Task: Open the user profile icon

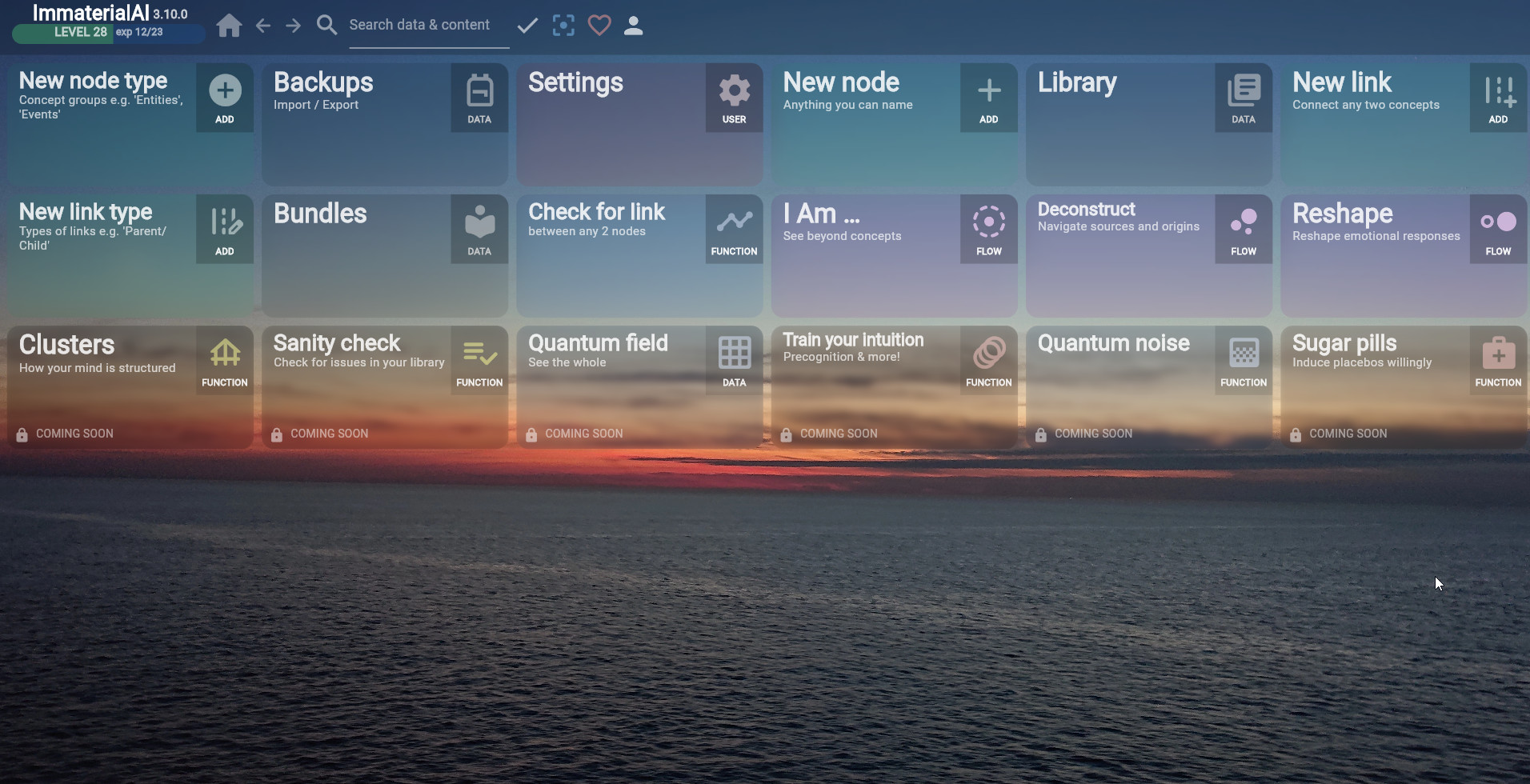Action: tap(634, 25)
